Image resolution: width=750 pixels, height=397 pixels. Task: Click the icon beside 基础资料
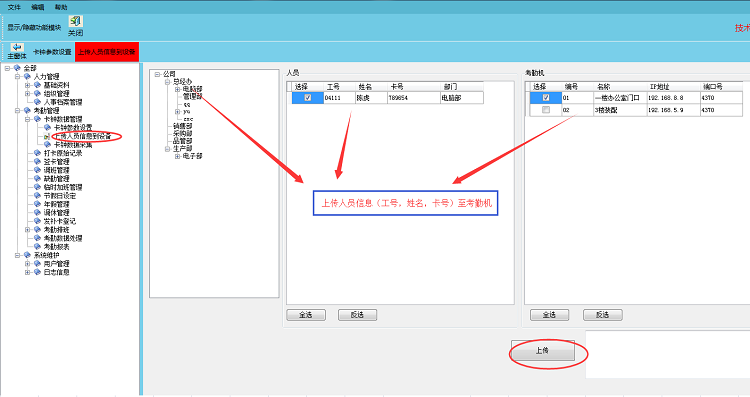pyautogui.click(x=37, y=85)
